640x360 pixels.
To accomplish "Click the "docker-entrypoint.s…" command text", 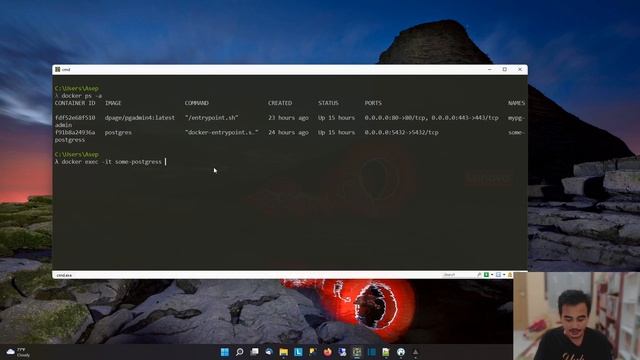I will pyautogui.click(x=222, y=132).
